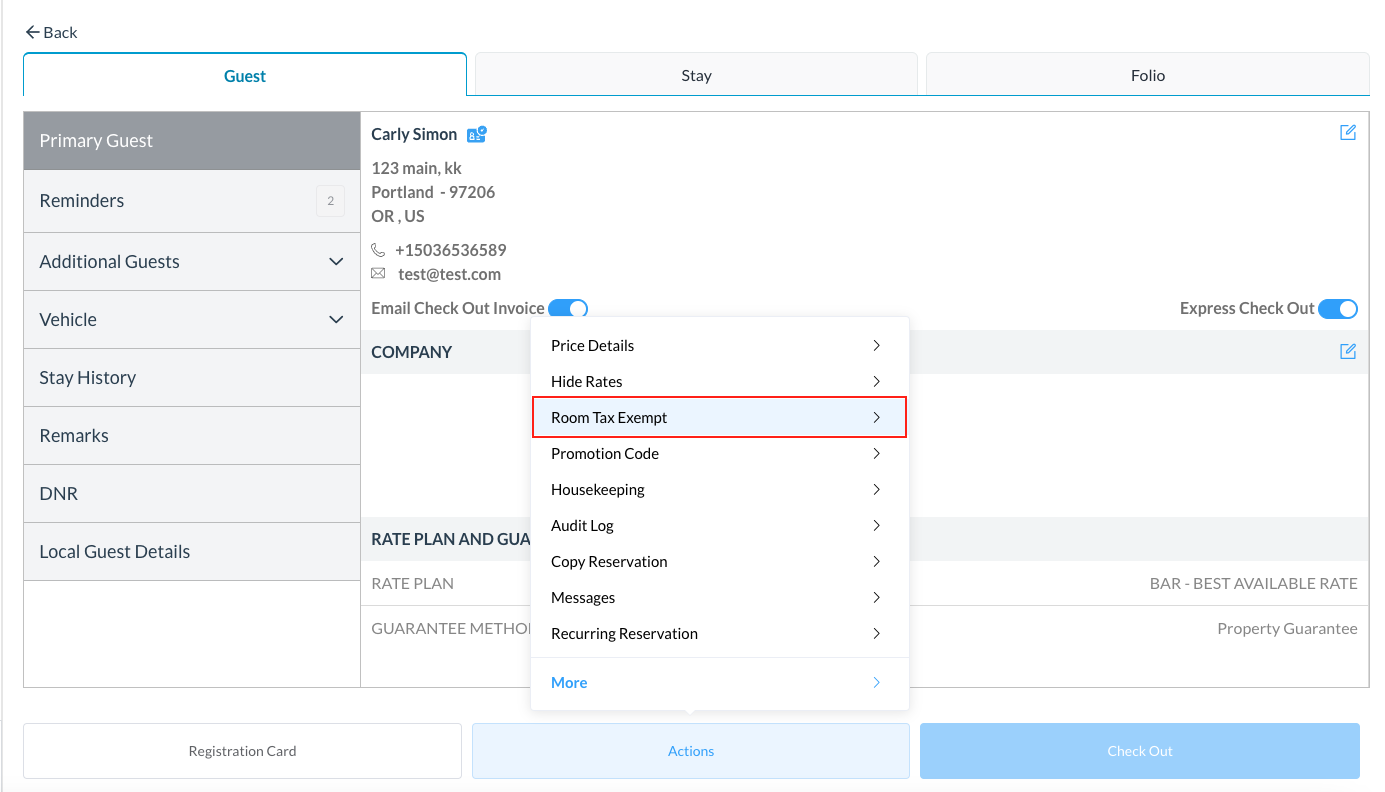Open the Reminders count badge
The width and height of the screenshot is (1385, 792).
[x=330, y=201]
